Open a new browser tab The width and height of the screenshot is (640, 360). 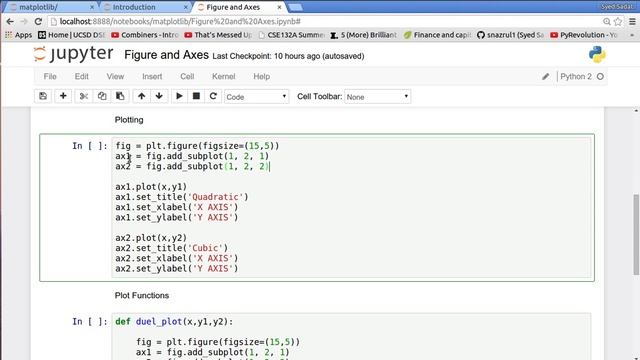(296, 7)
